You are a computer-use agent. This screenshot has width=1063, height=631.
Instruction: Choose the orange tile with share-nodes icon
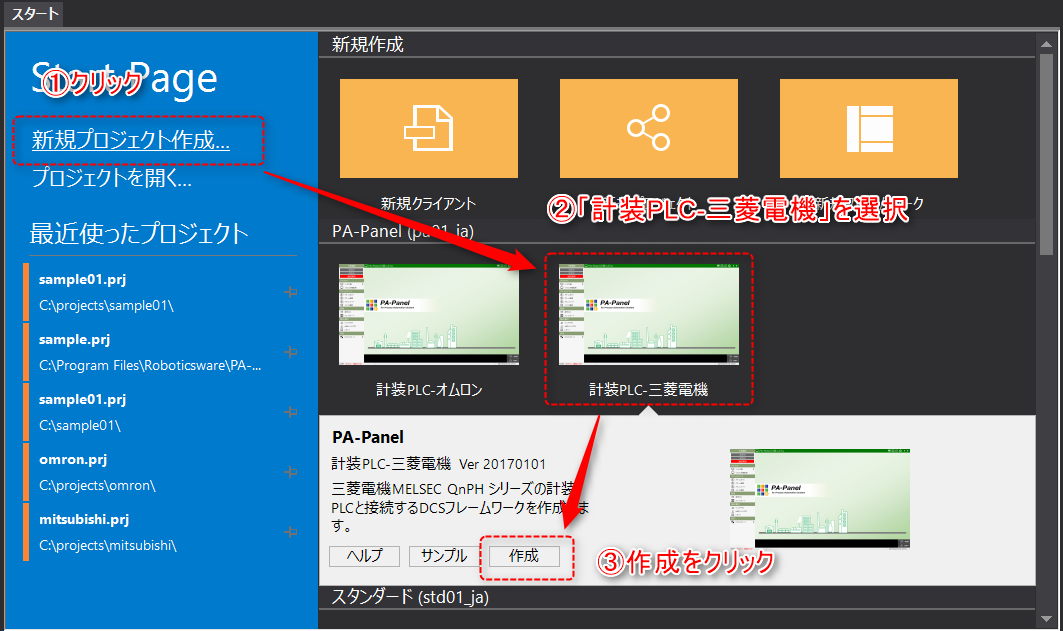pos(649,128)
